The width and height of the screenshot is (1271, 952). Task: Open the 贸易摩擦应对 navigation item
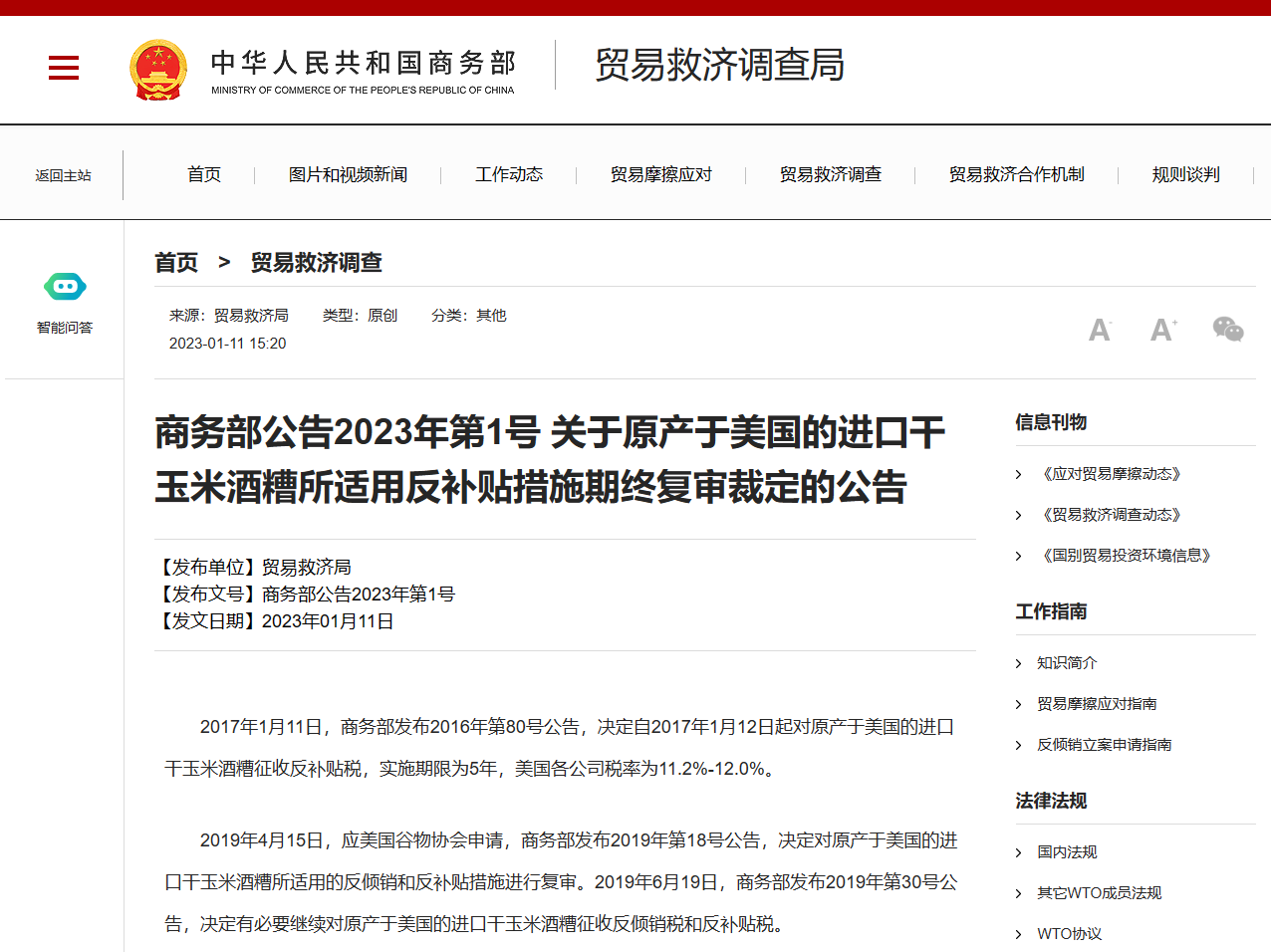click(661, 175)
